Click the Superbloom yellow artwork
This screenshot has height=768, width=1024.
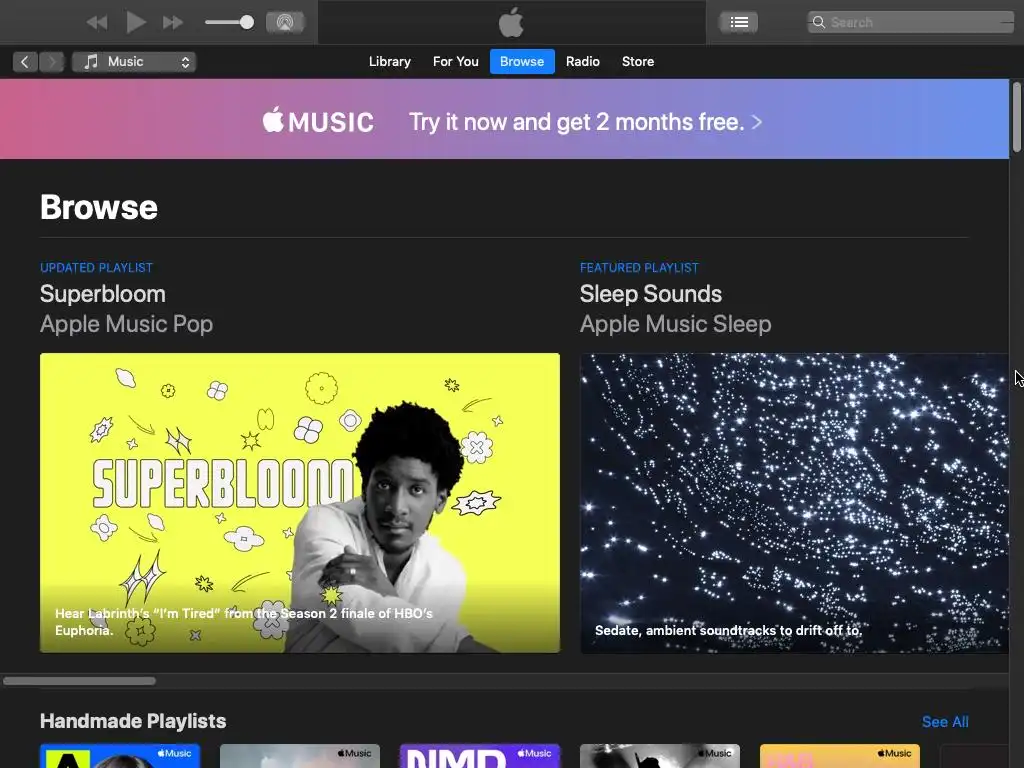(300, 503)
